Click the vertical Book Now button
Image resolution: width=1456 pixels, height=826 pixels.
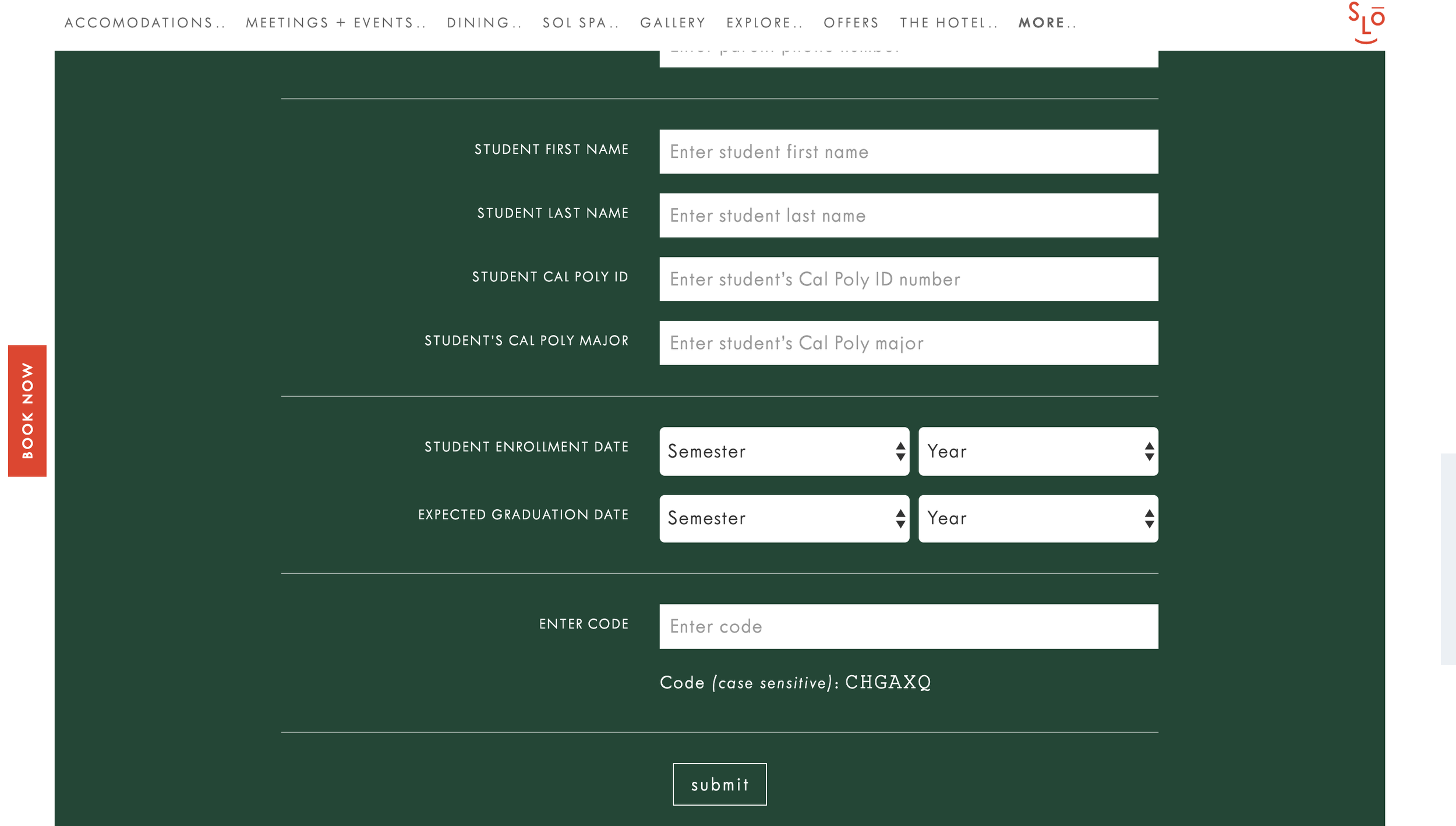click(27, 411)
